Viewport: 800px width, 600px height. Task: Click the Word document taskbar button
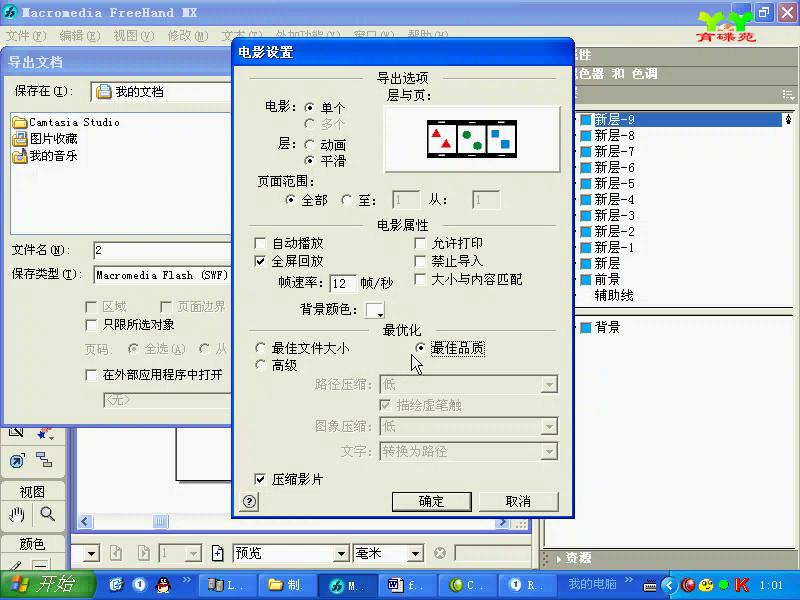pos(407,585)
